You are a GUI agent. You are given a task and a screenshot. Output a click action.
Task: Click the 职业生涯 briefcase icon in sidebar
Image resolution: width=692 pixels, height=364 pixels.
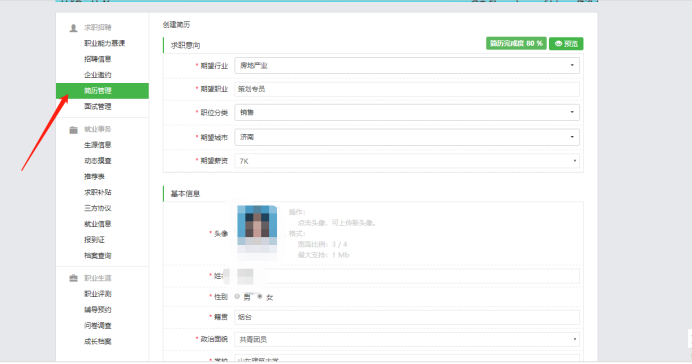[73, 278]
